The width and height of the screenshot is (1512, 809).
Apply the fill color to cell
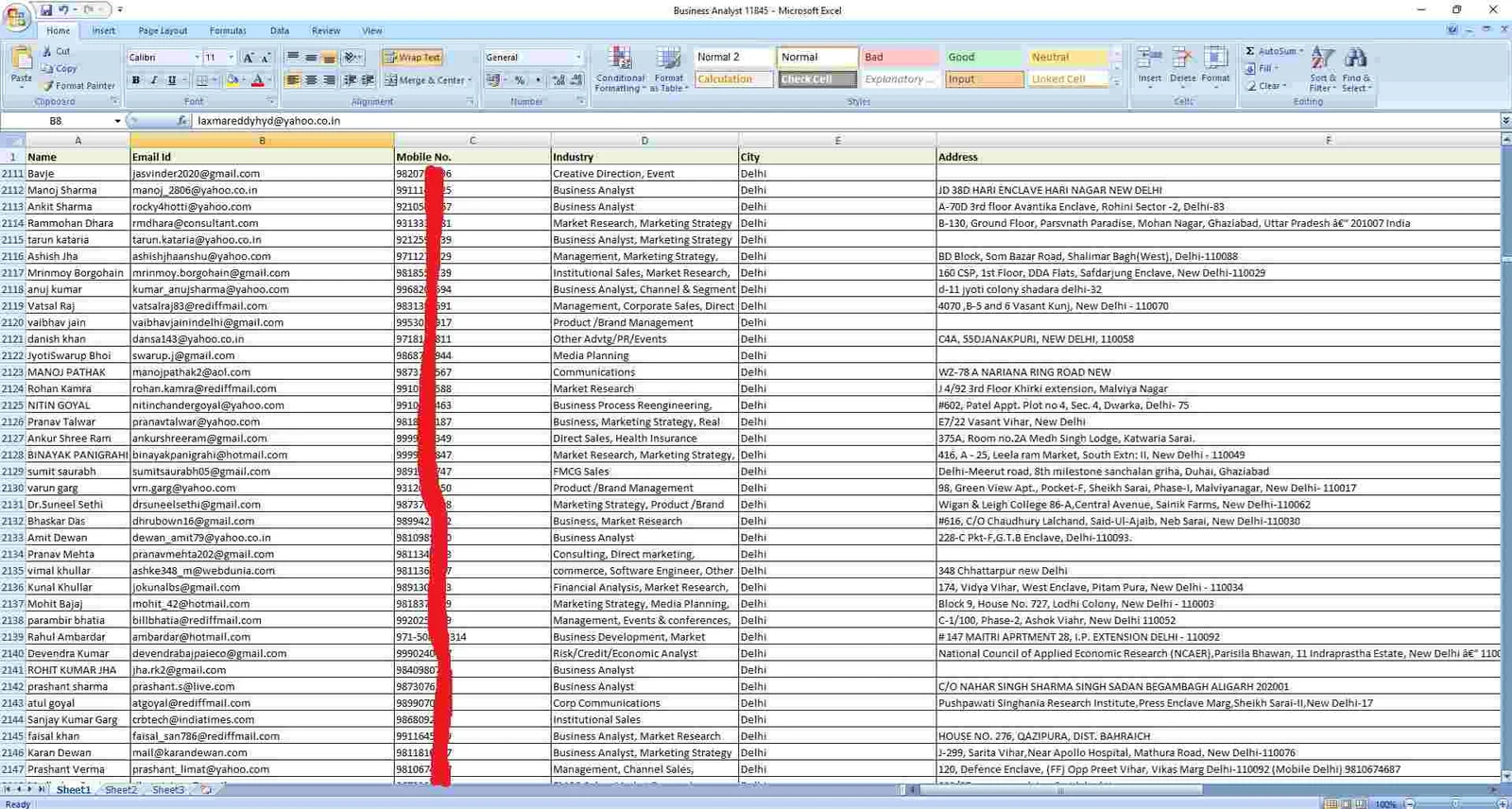232,80
